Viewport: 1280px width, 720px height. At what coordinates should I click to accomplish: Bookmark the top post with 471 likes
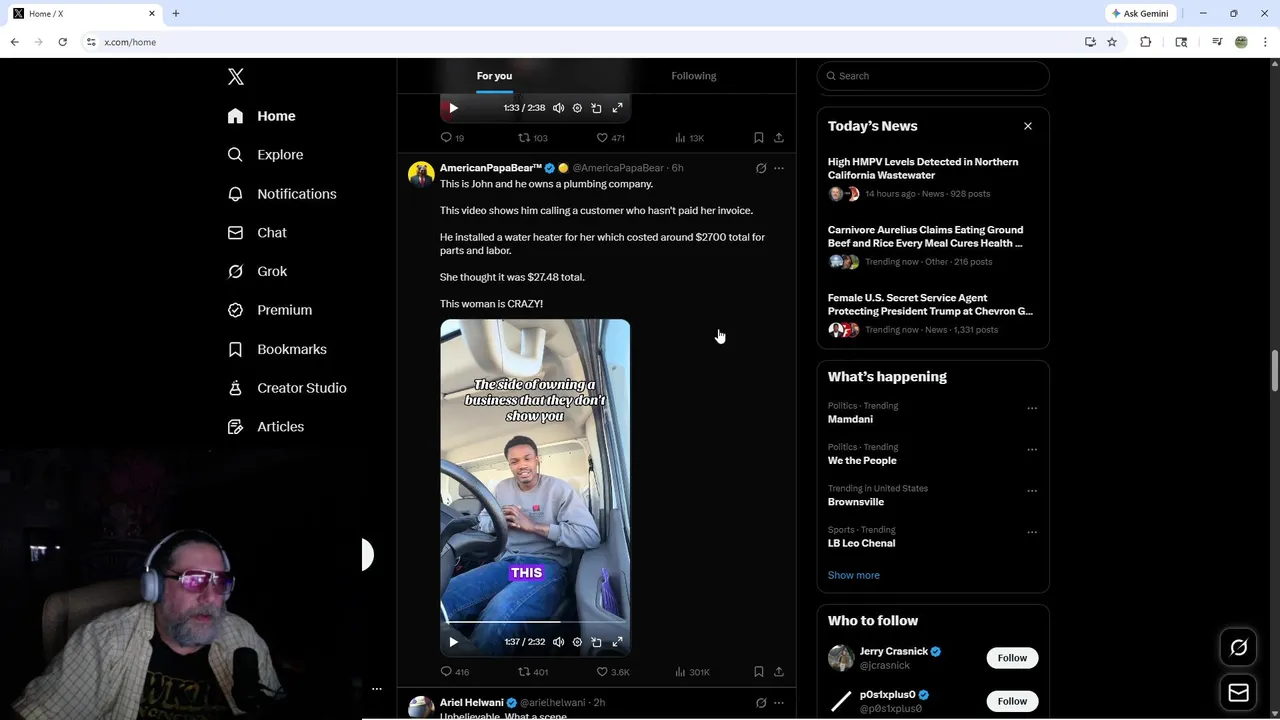pyautogui.click(x=758, y=138)
